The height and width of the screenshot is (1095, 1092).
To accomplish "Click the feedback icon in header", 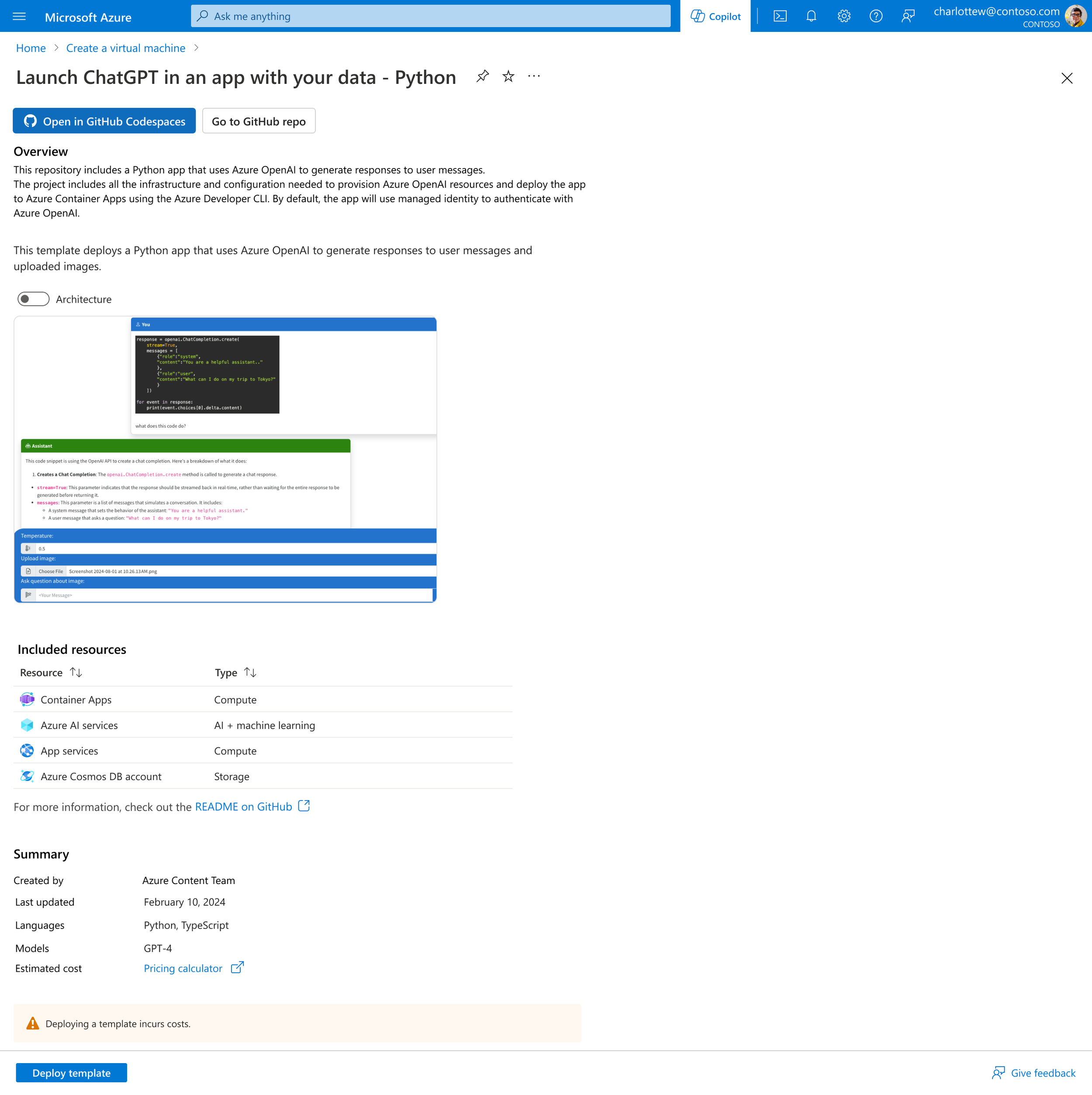I will pyautogui.click(x=908, y=17).
